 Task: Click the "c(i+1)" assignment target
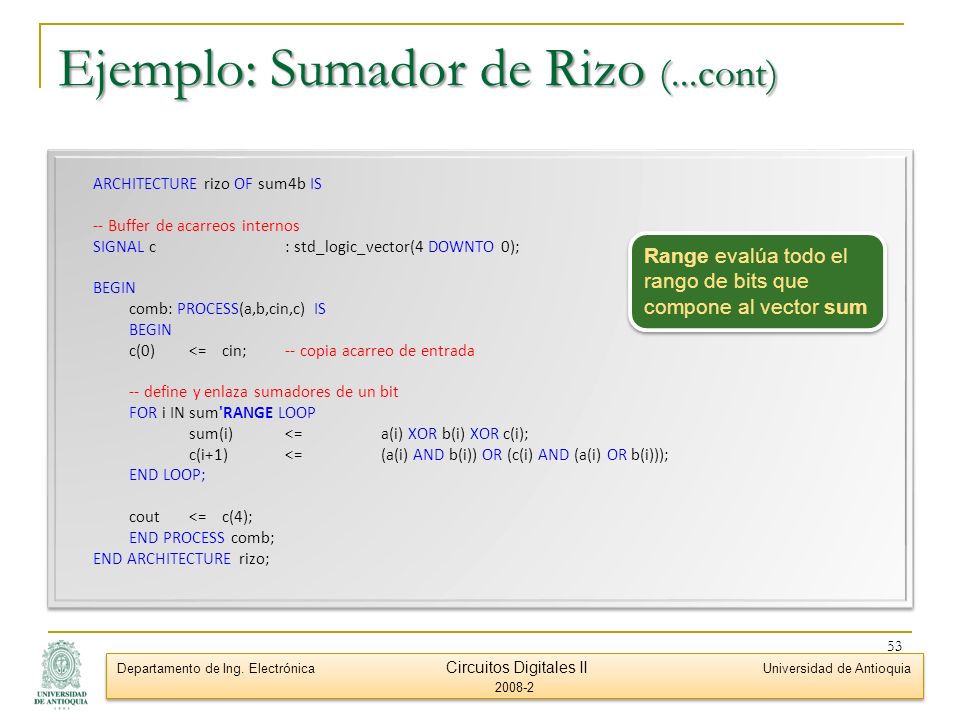208,455
